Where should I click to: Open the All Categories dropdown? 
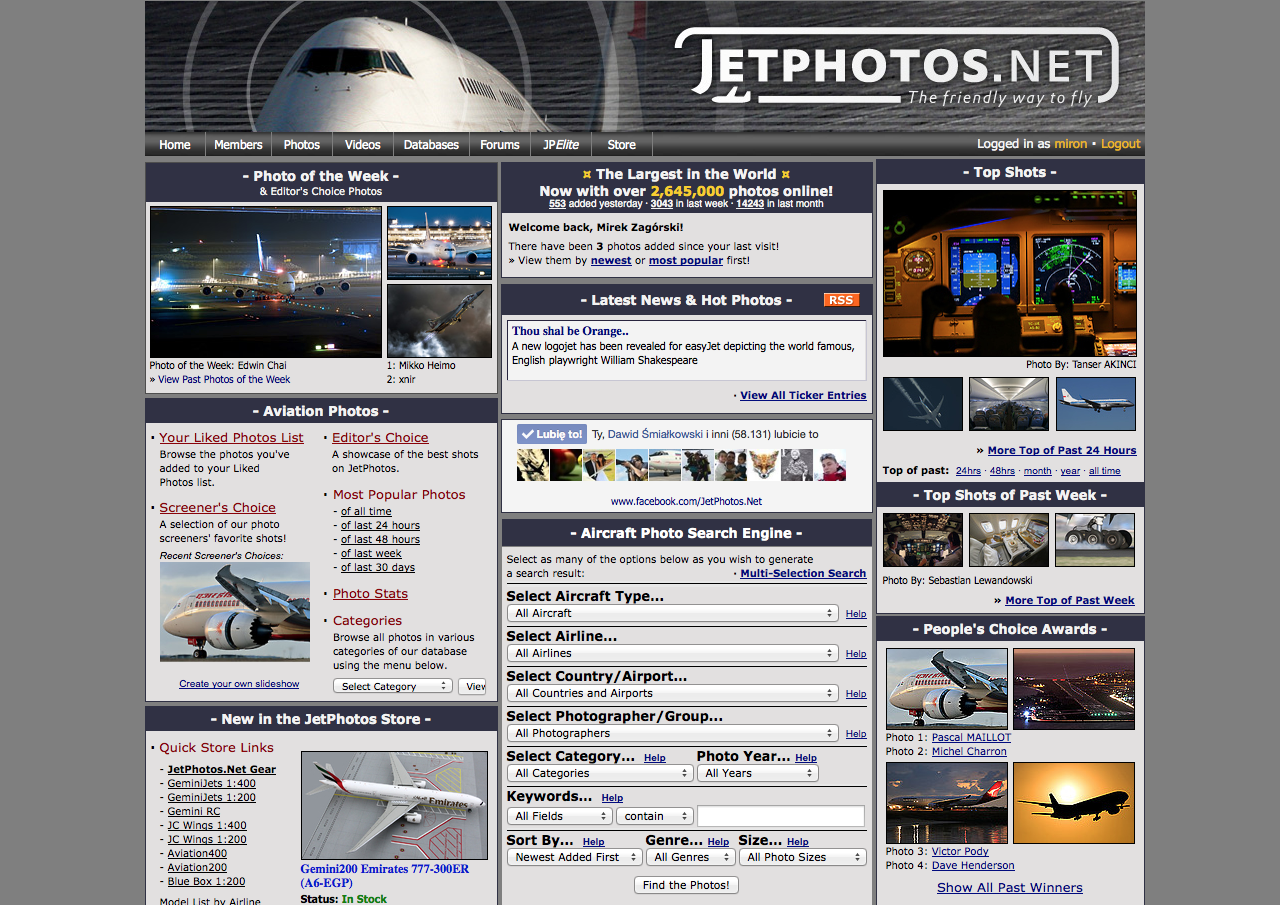pyautogui.click(x=600, y=773)
